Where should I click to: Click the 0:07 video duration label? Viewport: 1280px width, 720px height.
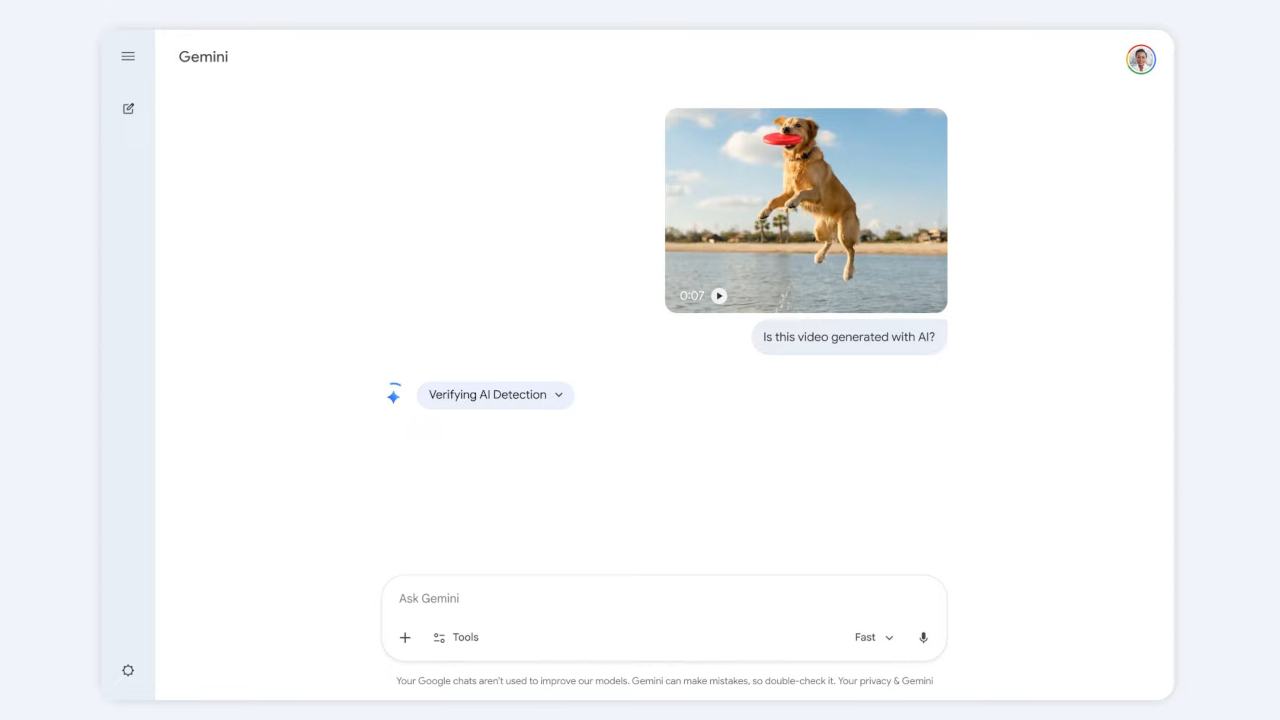pos(691,296)
